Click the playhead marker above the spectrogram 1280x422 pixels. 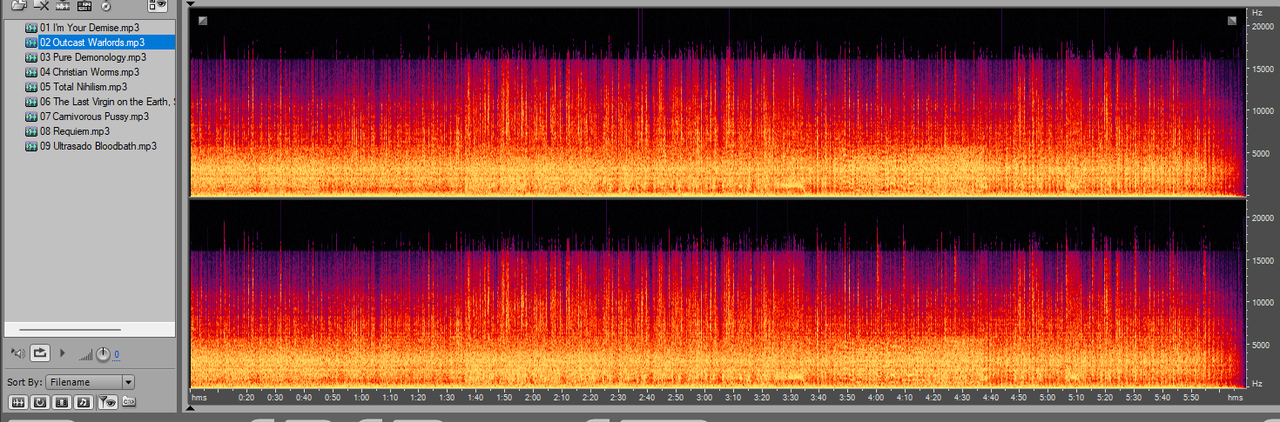point(192,3)
